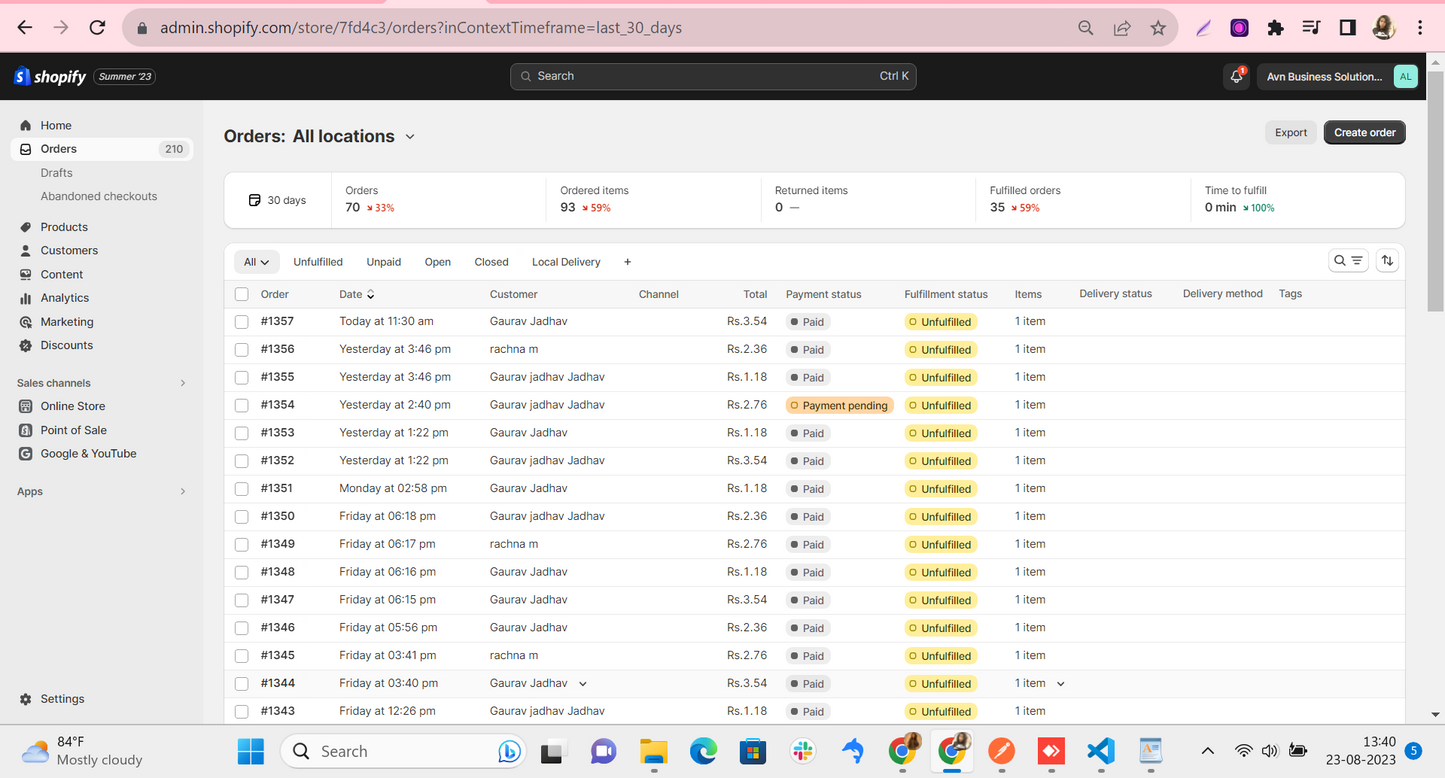This screenshot has height=778, width=1445.
Task: Launch Visual Studio Code from taskbar
Action: [x=1100, y=751]
